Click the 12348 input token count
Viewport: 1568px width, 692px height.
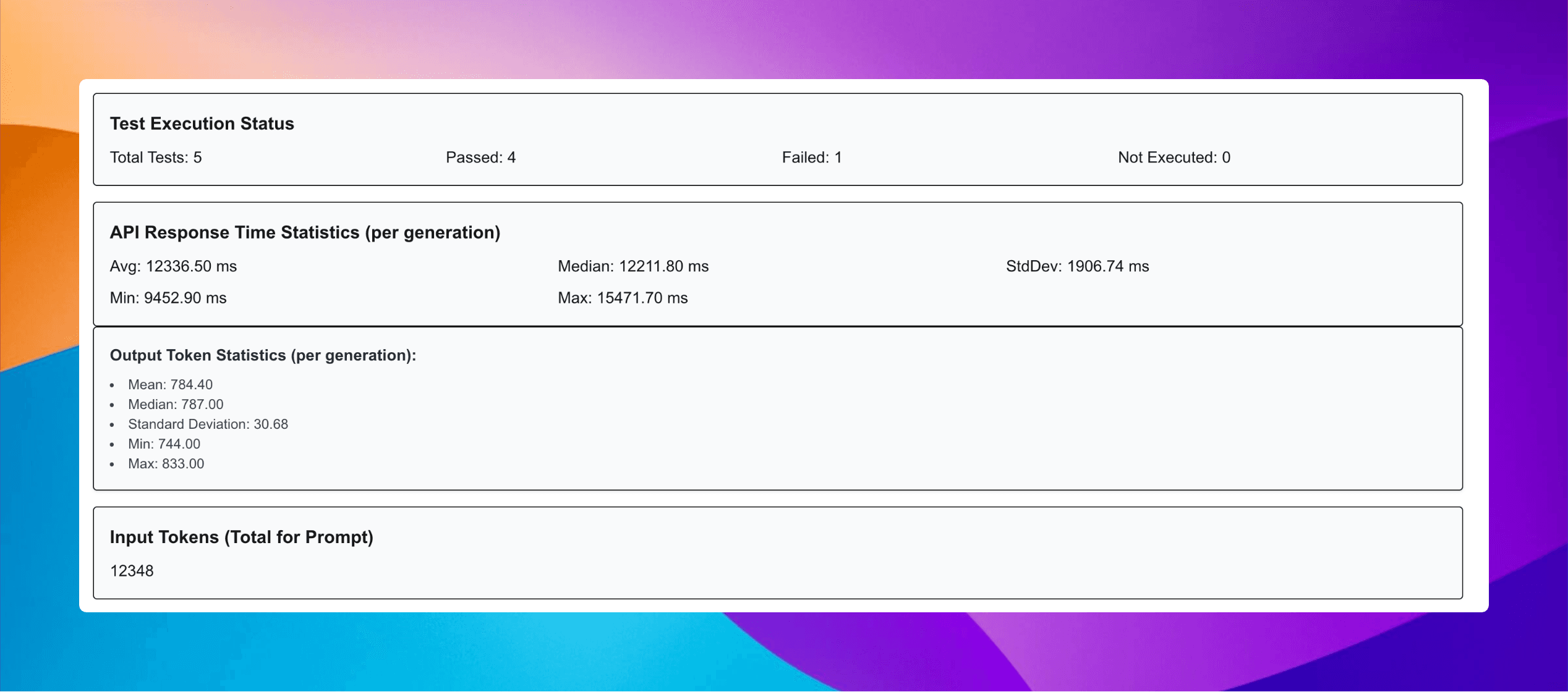[132, 571]
